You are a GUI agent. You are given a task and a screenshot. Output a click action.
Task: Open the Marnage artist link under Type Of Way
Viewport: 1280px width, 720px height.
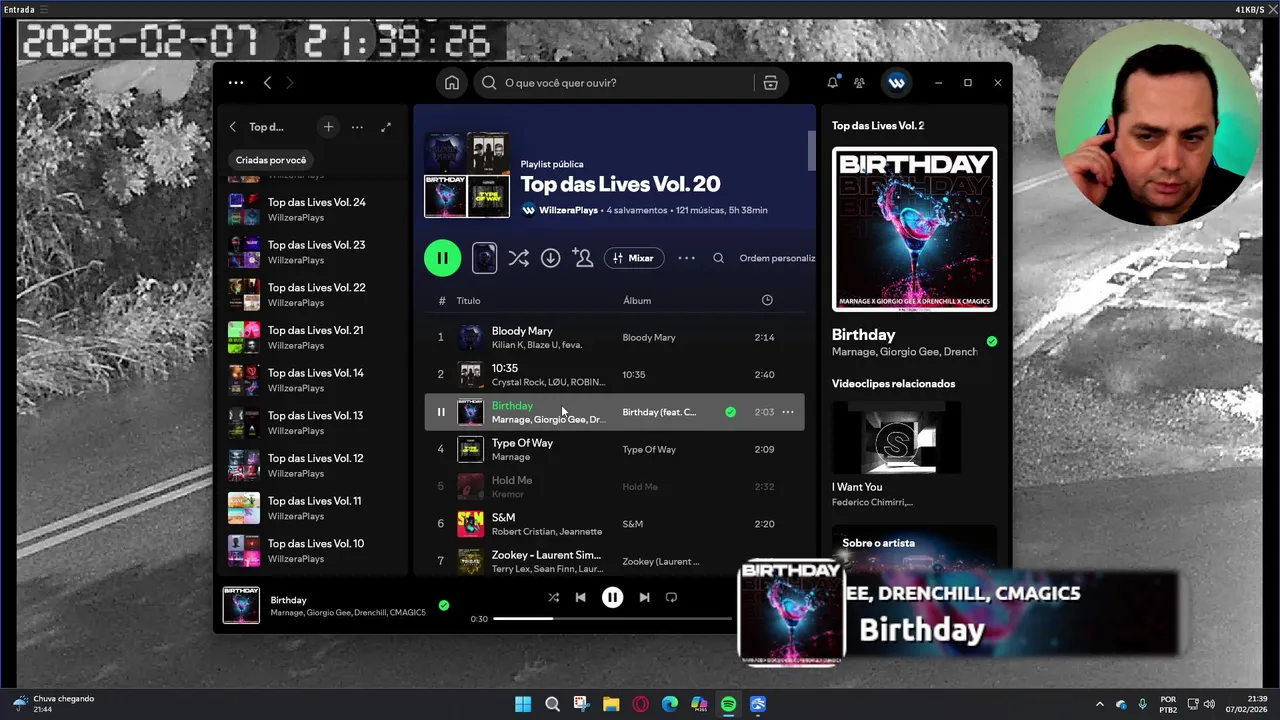[x=511, y=457]
